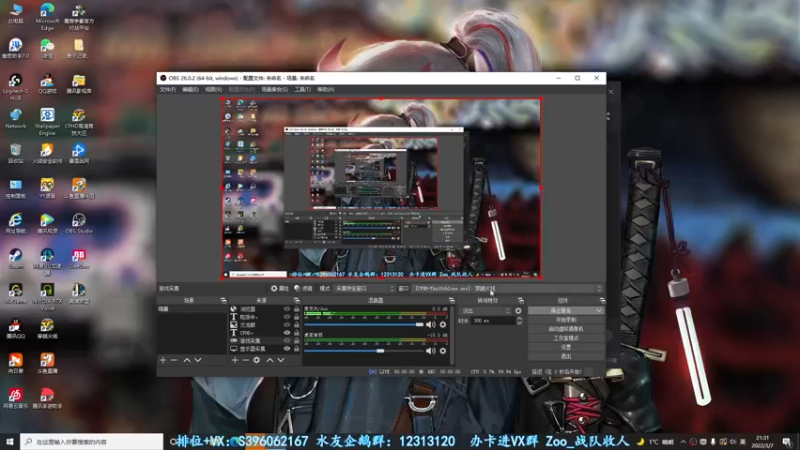Move the scene up in the list
Screen dimensions: 800x450
coord(187,360)
